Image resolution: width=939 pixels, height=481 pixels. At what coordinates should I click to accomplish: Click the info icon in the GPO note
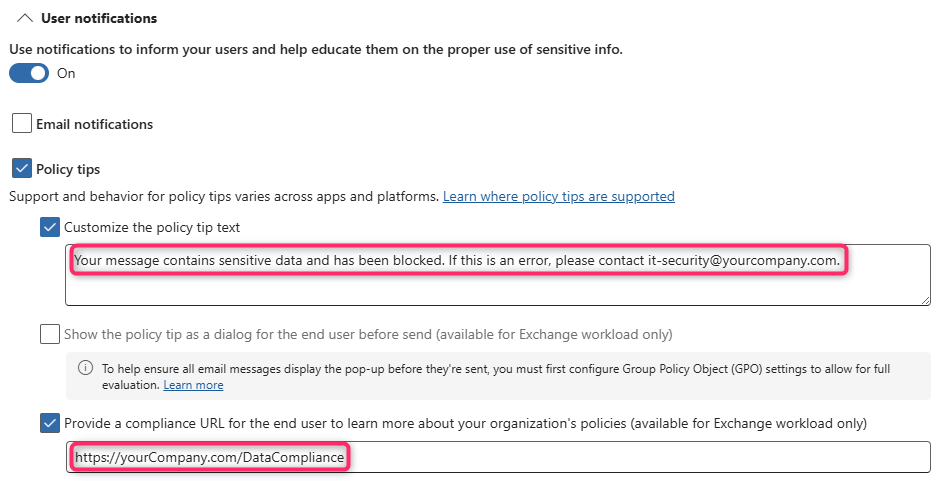point(84,368)
